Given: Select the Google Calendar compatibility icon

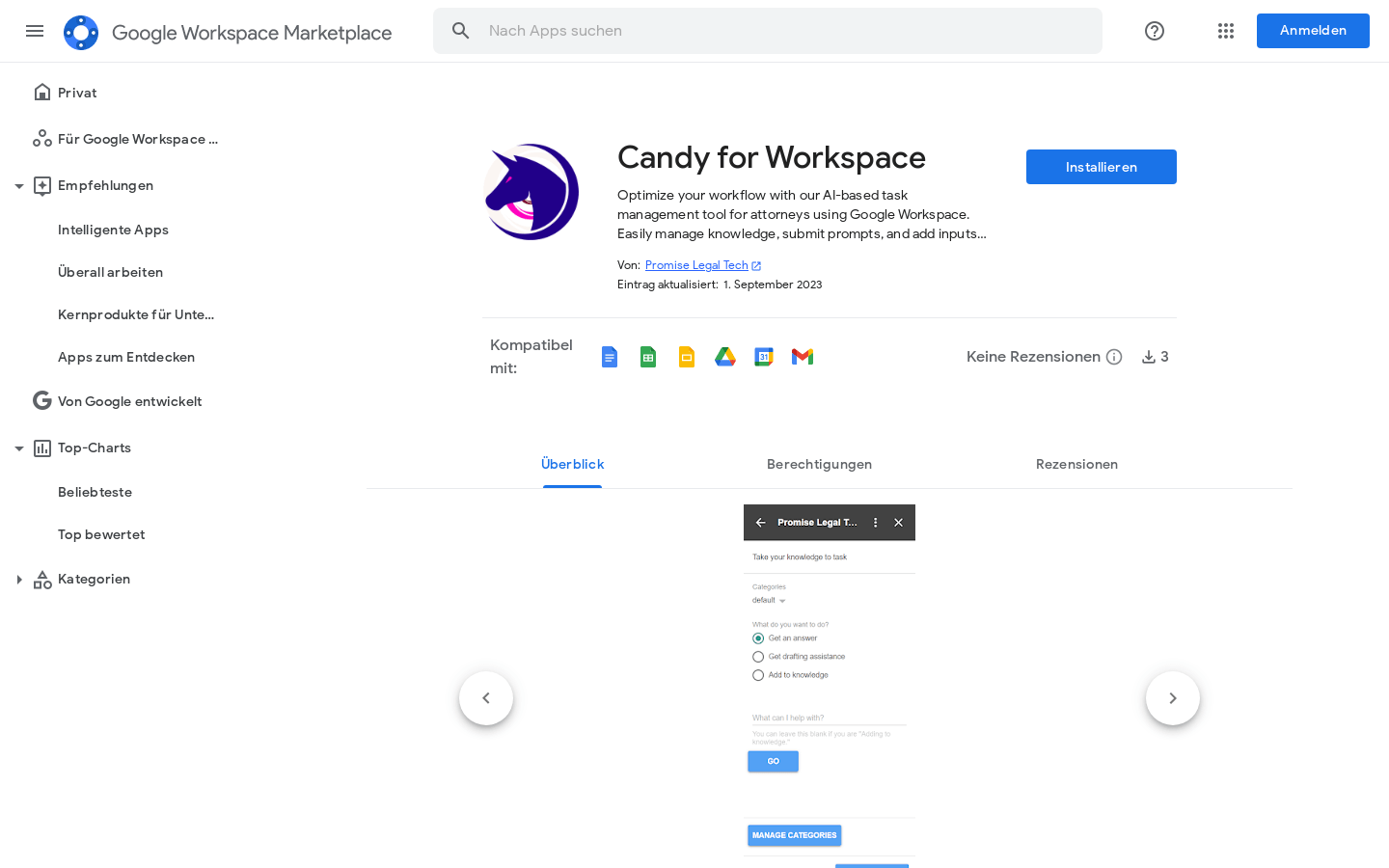Looking at the screenshot, I should [x=764, y=356].
